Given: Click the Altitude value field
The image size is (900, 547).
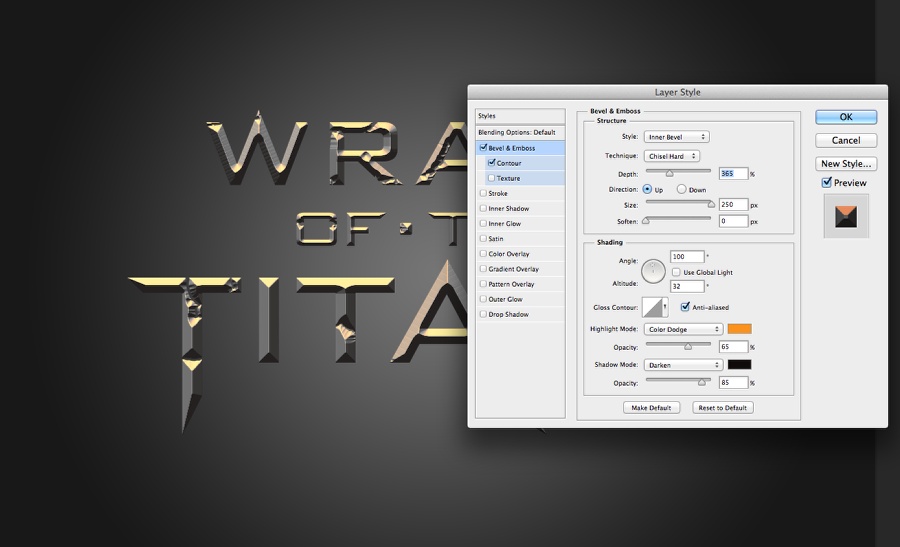Looking at the screenshot, I should tap(687, 286).
